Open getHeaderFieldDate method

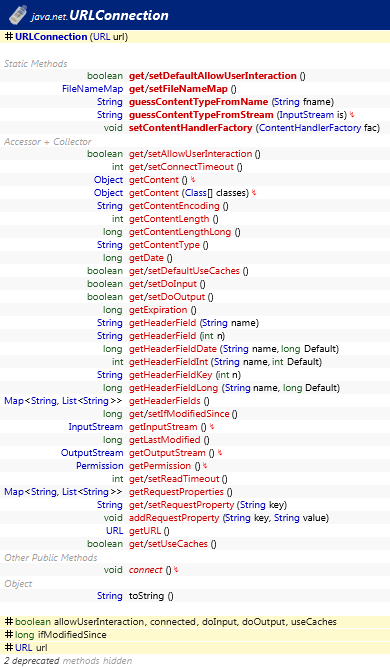(x=173, y=349)
